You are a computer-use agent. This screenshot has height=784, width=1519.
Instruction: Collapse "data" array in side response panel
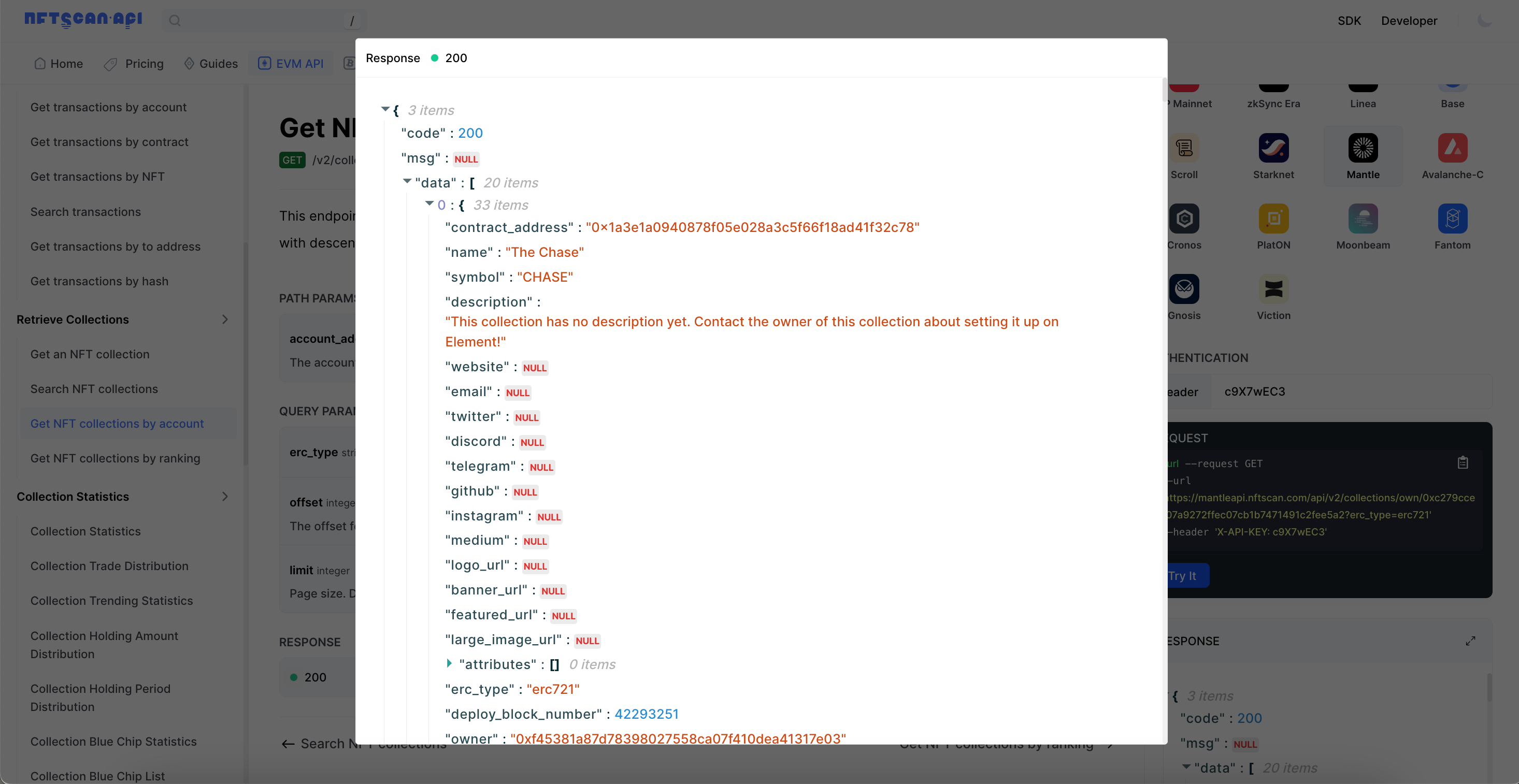click(x=1186, y=766)
